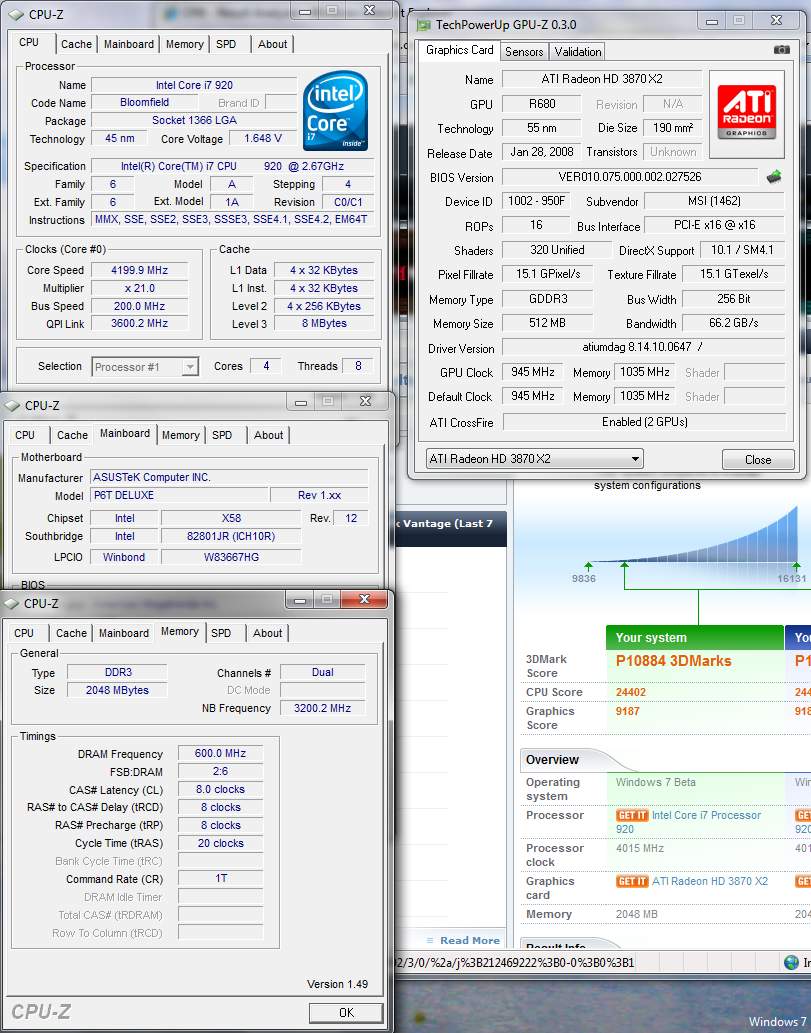Click the Your system green column header
The height and width of the screenshot is (1033, 811).
pos(694,638)
